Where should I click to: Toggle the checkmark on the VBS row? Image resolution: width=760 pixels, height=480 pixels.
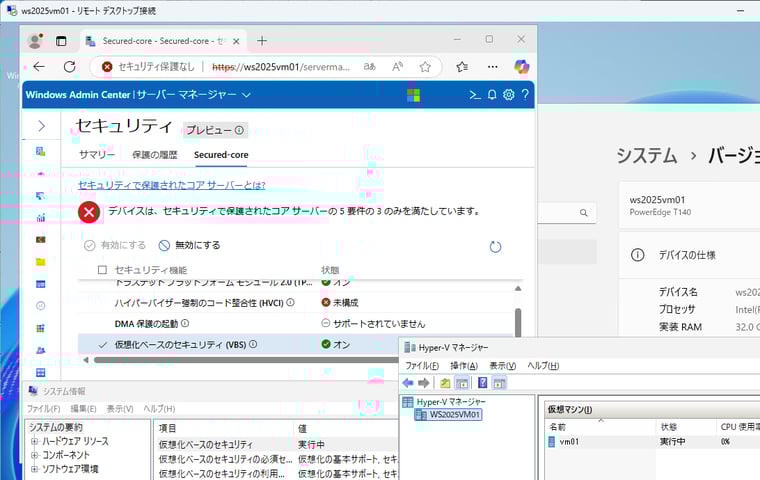point(102,345)
